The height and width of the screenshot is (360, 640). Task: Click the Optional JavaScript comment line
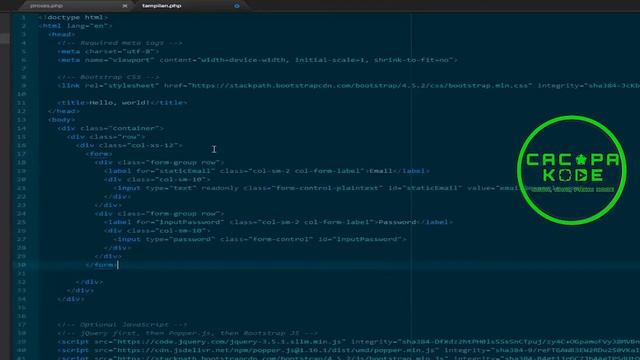point(122,325)
